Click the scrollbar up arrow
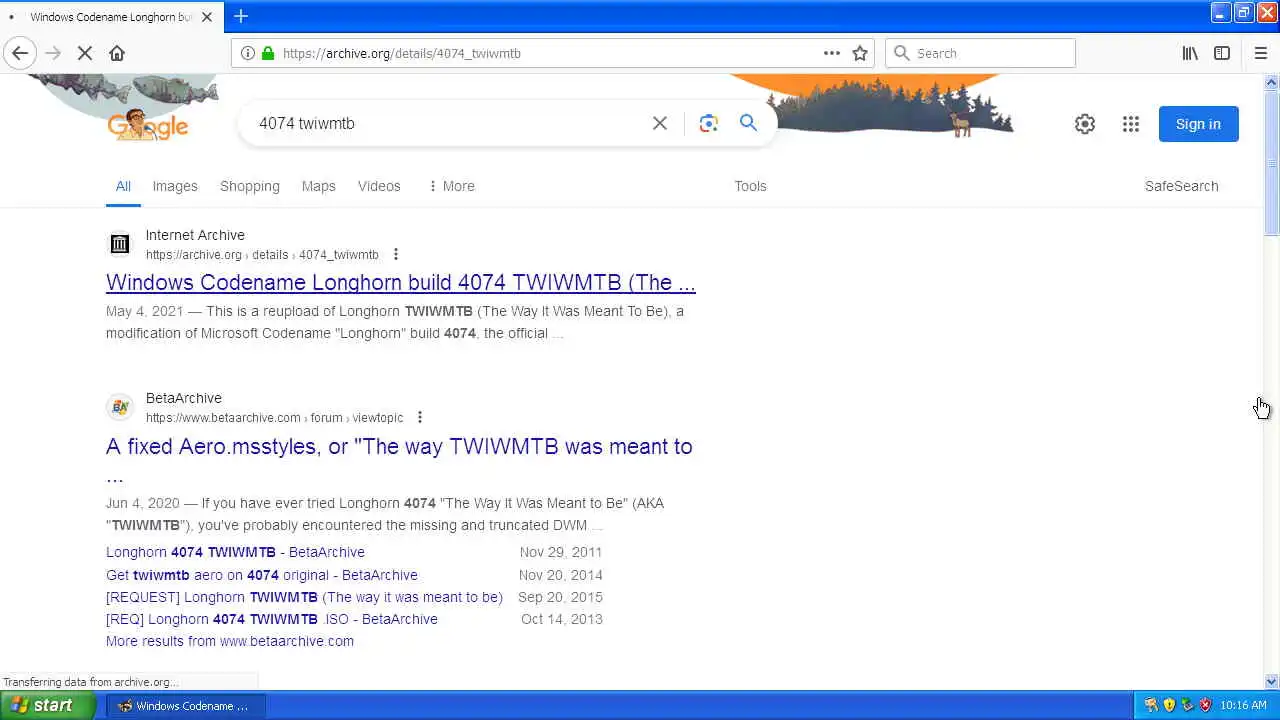The width and height of the screenshot is (1280, 720). tap(1271, 83)
